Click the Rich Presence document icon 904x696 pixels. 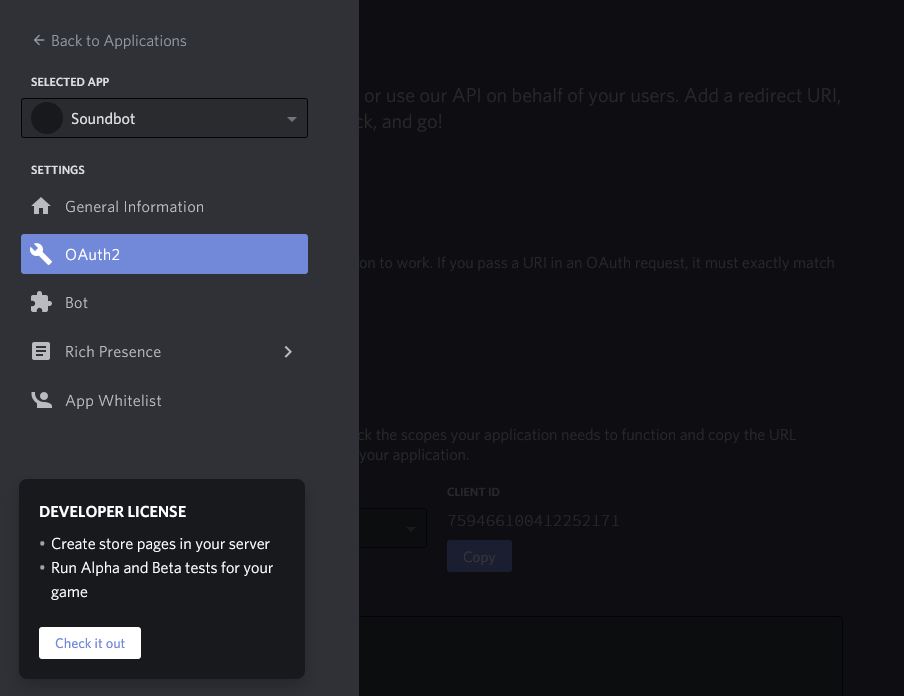(x=41, y=351)
